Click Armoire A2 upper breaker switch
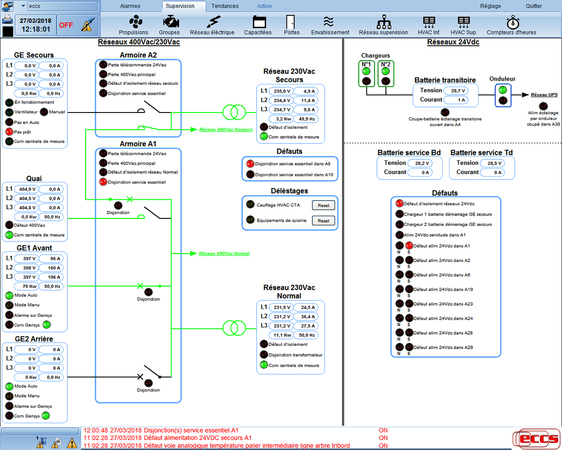This screenshot has height=450, width=562. (152, 107)
